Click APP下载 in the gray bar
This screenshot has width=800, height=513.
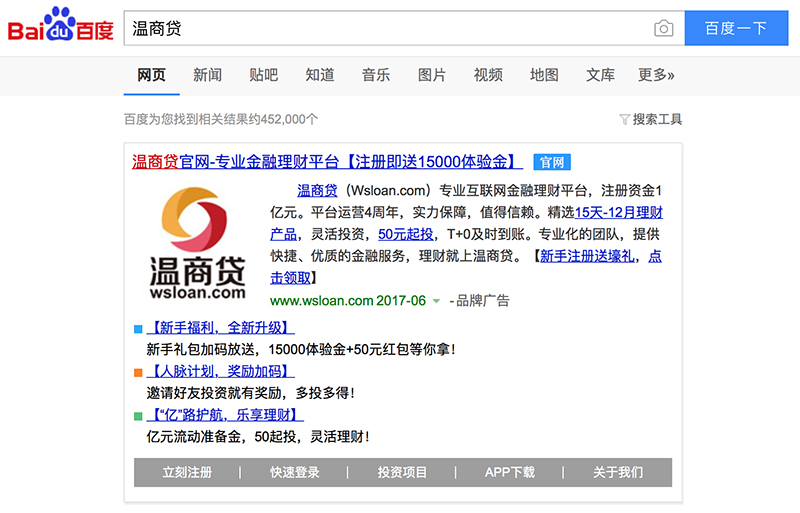[x=510, y=473]
